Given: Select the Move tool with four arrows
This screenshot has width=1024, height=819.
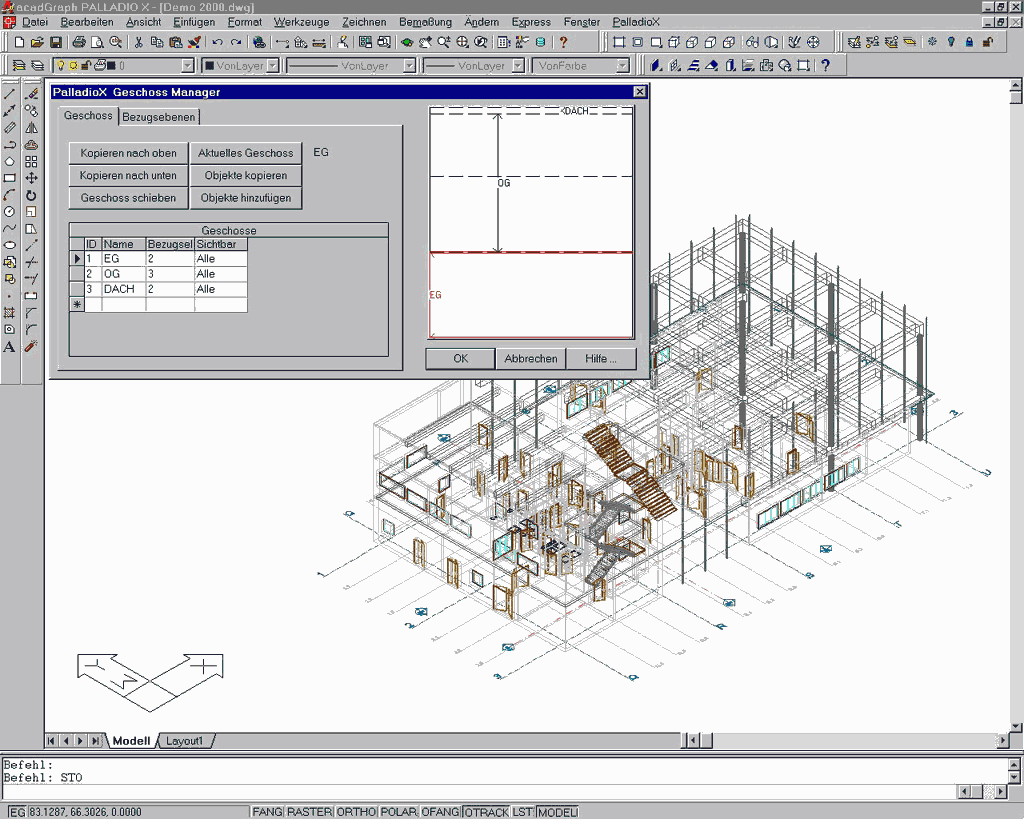Looking at the screenshot, I should 31,178.
